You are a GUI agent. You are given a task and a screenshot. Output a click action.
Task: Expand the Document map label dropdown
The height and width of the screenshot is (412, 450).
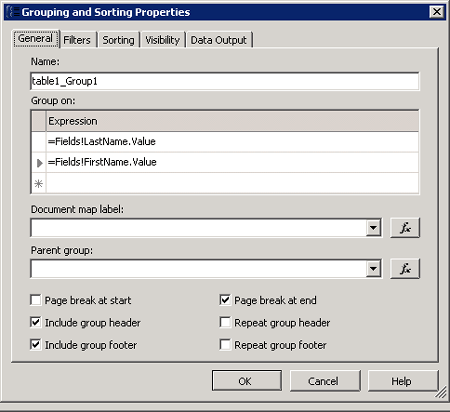click(373, 228)
